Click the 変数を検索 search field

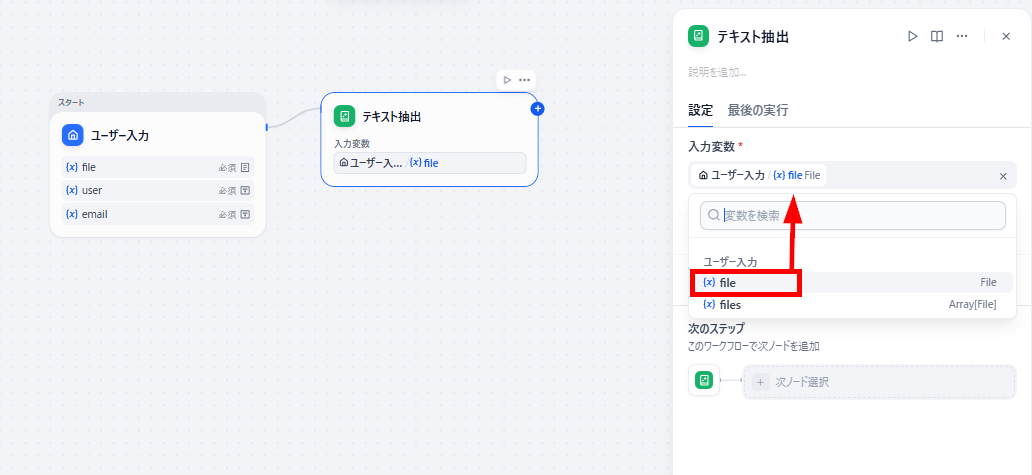pos(853,215)
